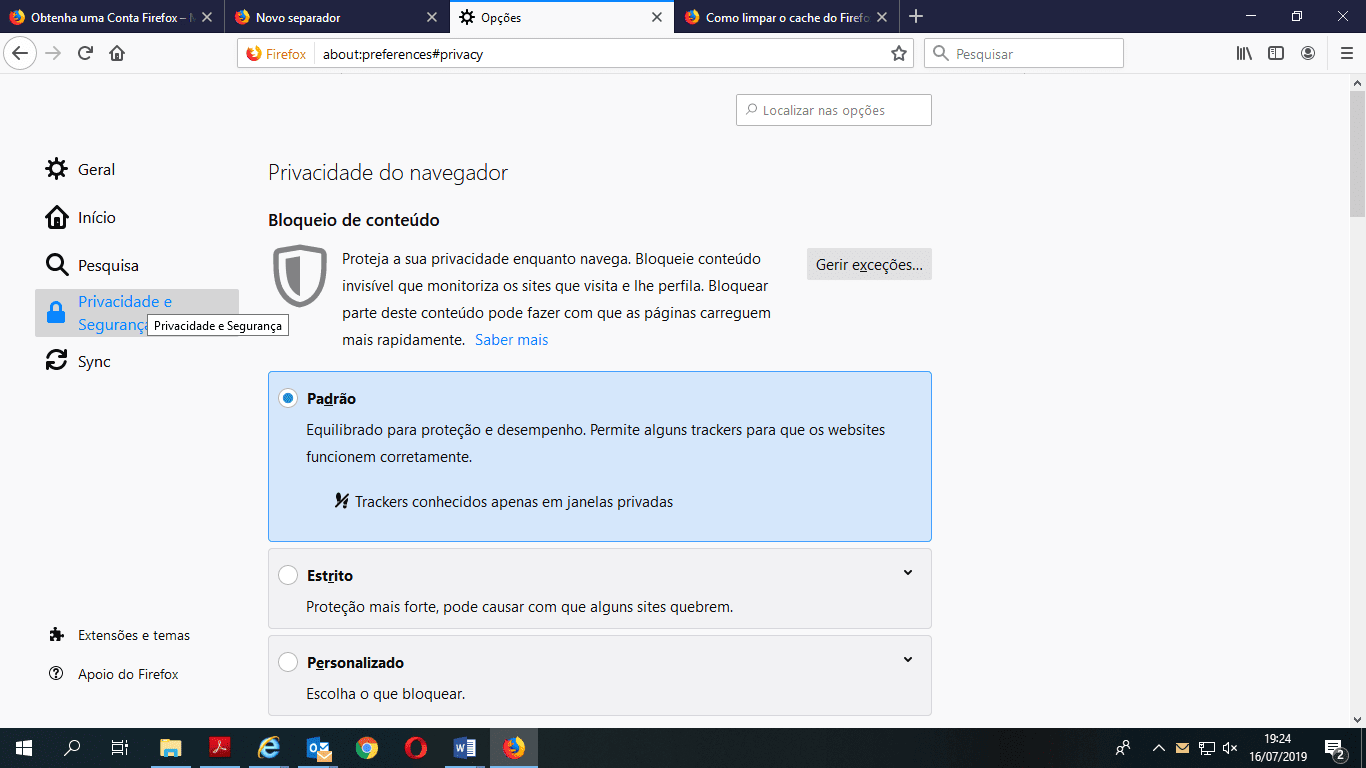Image resolution: width=1366 pixels, height=768 pixels.
Task: Select the Início settings section
Action: click(x=96, y=217)
